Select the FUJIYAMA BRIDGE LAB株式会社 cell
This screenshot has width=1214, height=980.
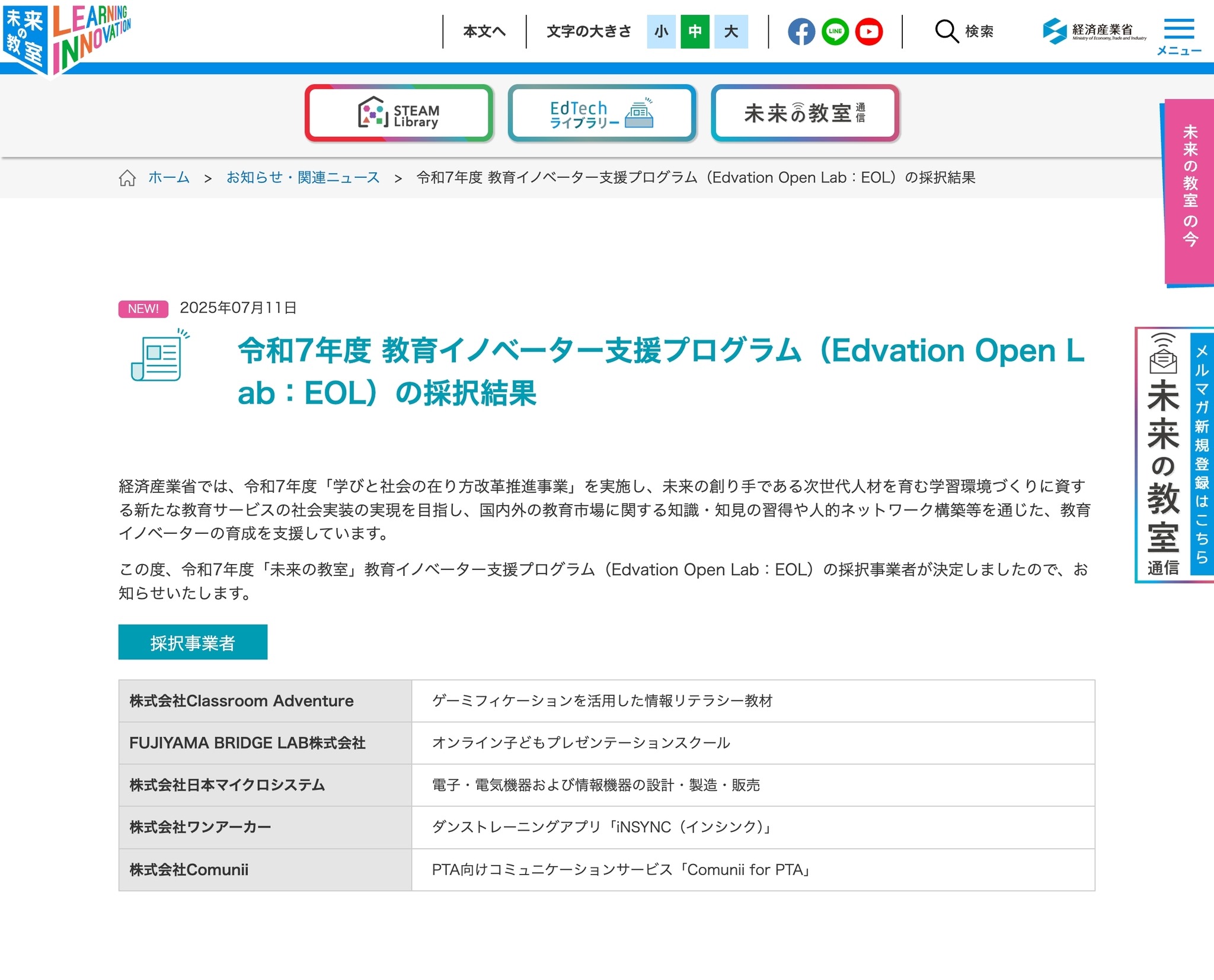(265, 743)
